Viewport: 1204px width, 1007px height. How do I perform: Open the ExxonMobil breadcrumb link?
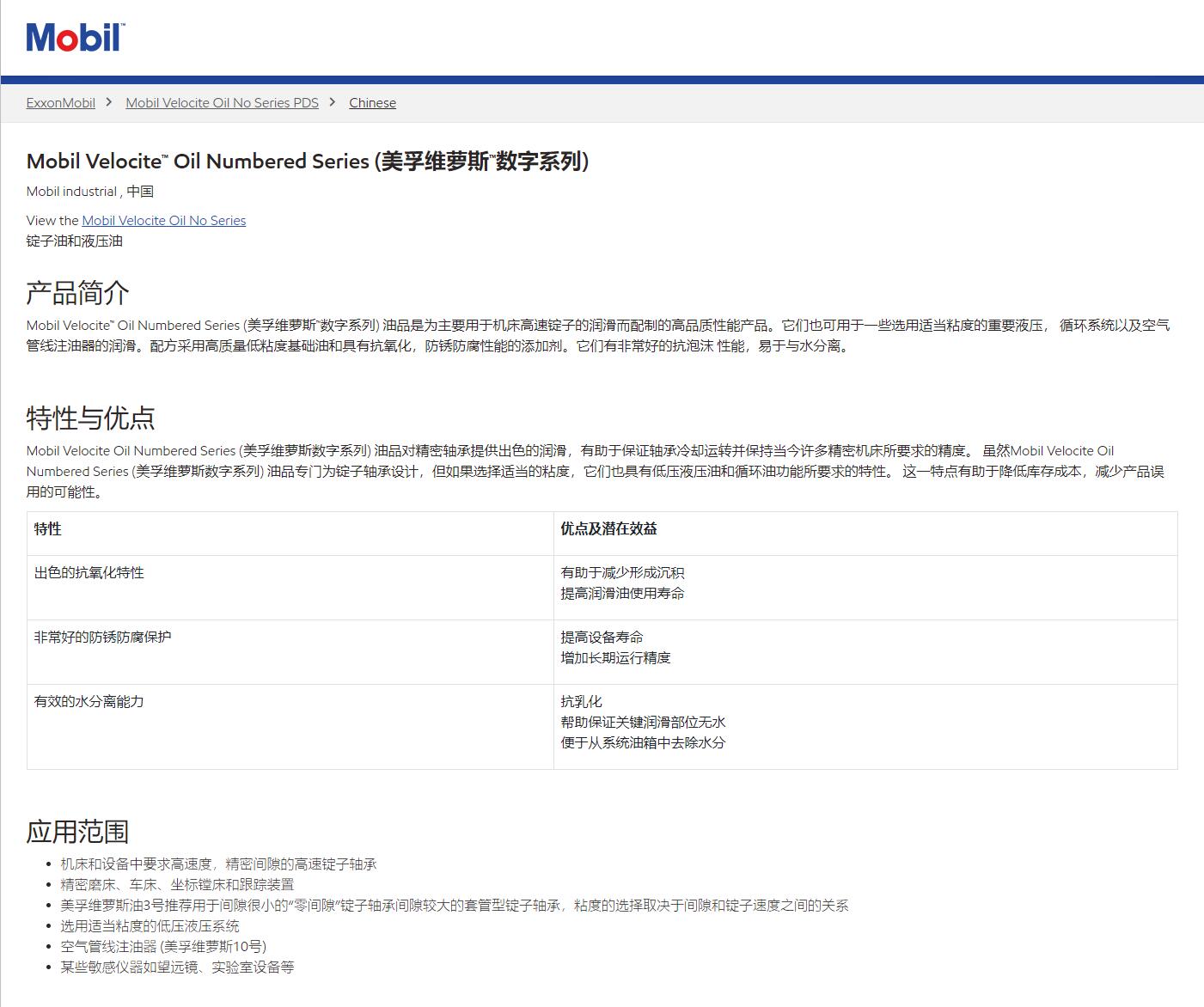click(x=61, y=102)
